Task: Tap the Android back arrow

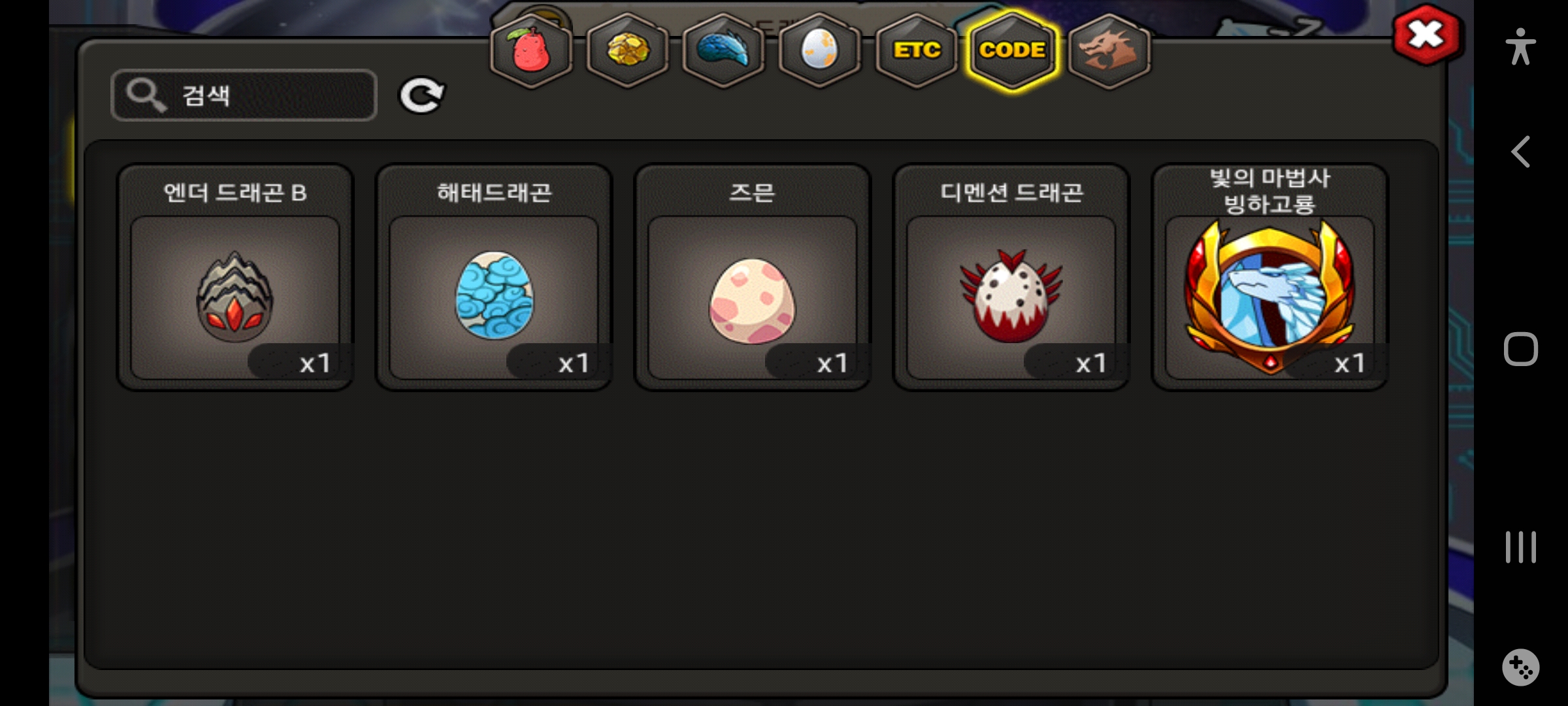Action: [1520, 152]
